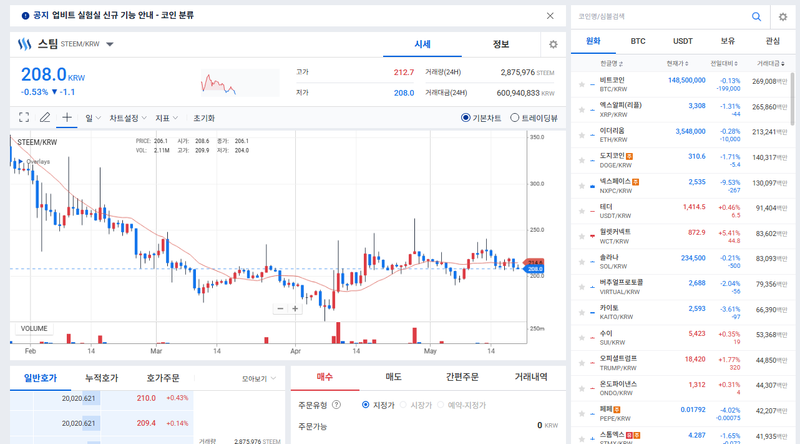Viewport: 800px width, 444px height.
Task: Toggle favorite star for 카이토
Action: pyautogui.click(x=582, y=312)
